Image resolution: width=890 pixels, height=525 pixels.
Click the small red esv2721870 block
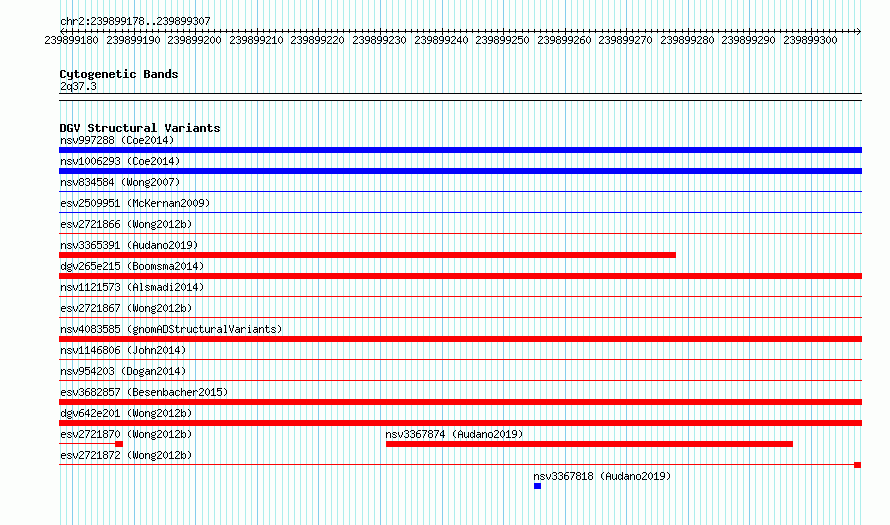point(119,444)
